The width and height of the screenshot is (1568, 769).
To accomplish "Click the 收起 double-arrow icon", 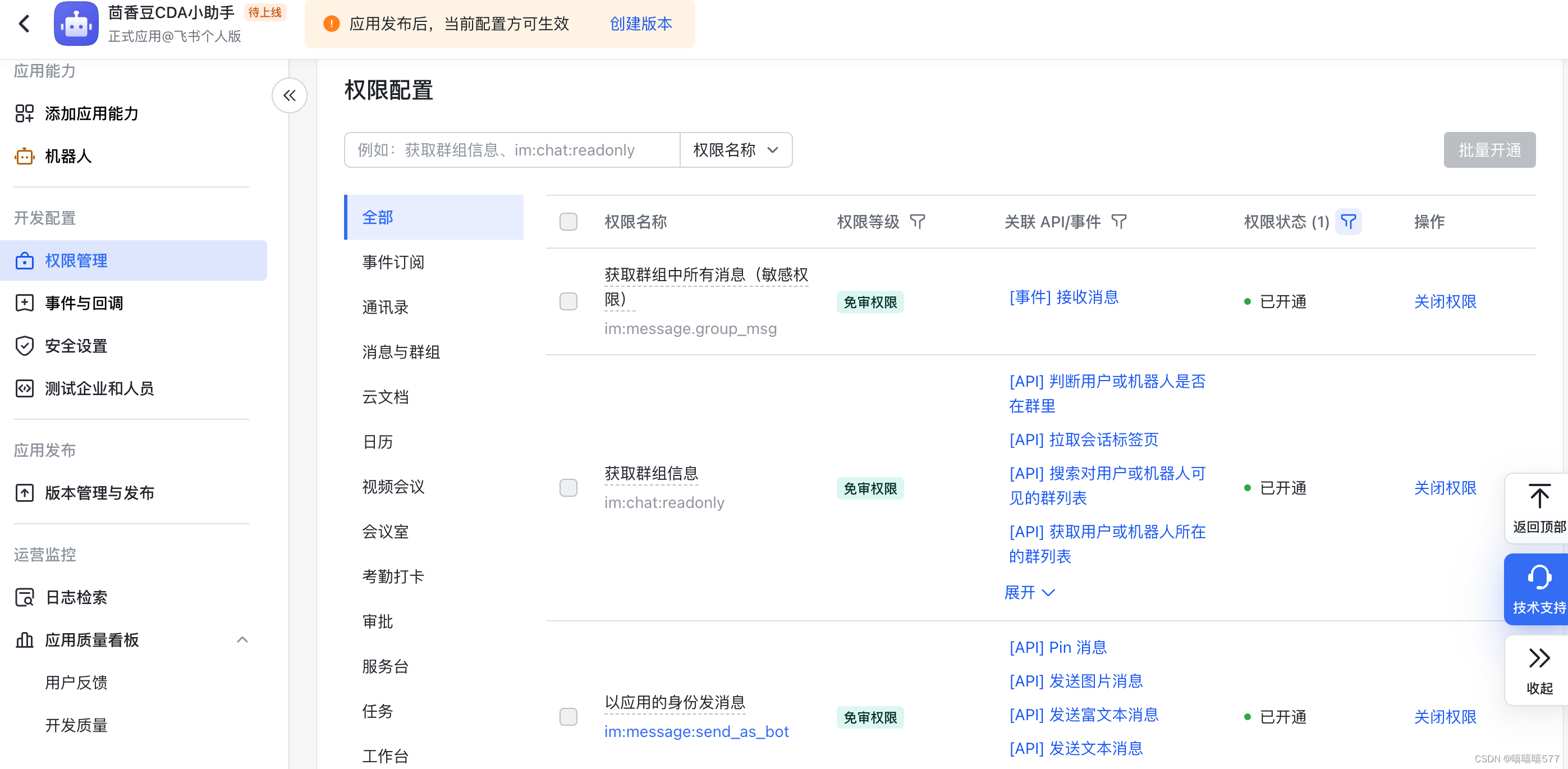I will click(1539, 658).
